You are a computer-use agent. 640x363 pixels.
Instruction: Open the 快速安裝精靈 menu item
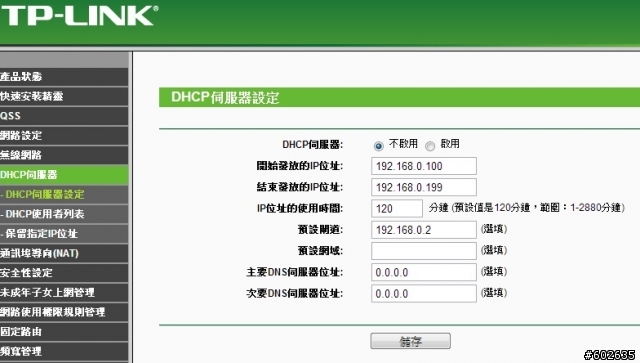coord(64,96)
